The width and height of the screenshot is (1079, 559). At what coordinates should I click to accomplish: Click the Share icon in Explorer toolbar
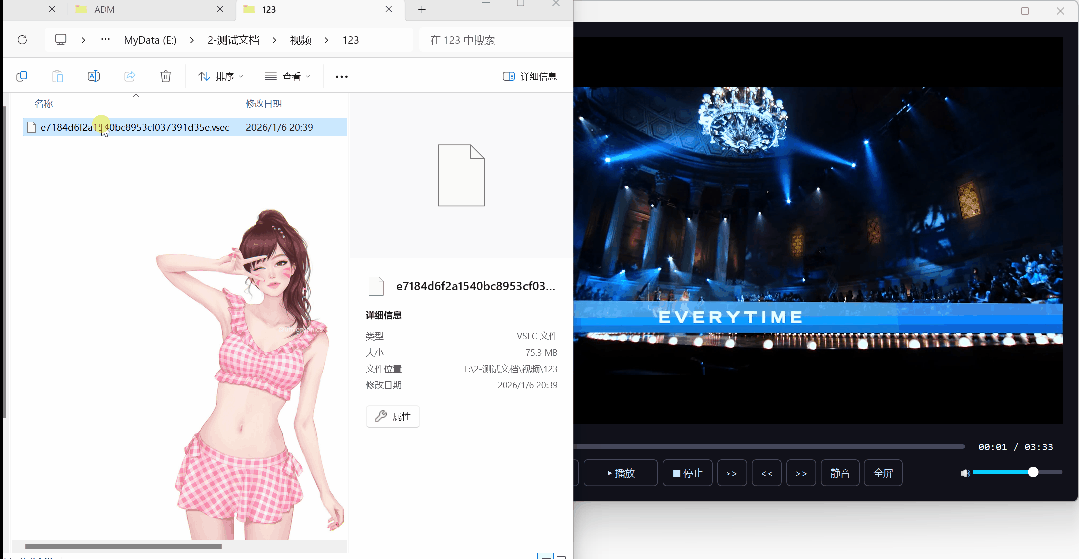click(130, 76)
